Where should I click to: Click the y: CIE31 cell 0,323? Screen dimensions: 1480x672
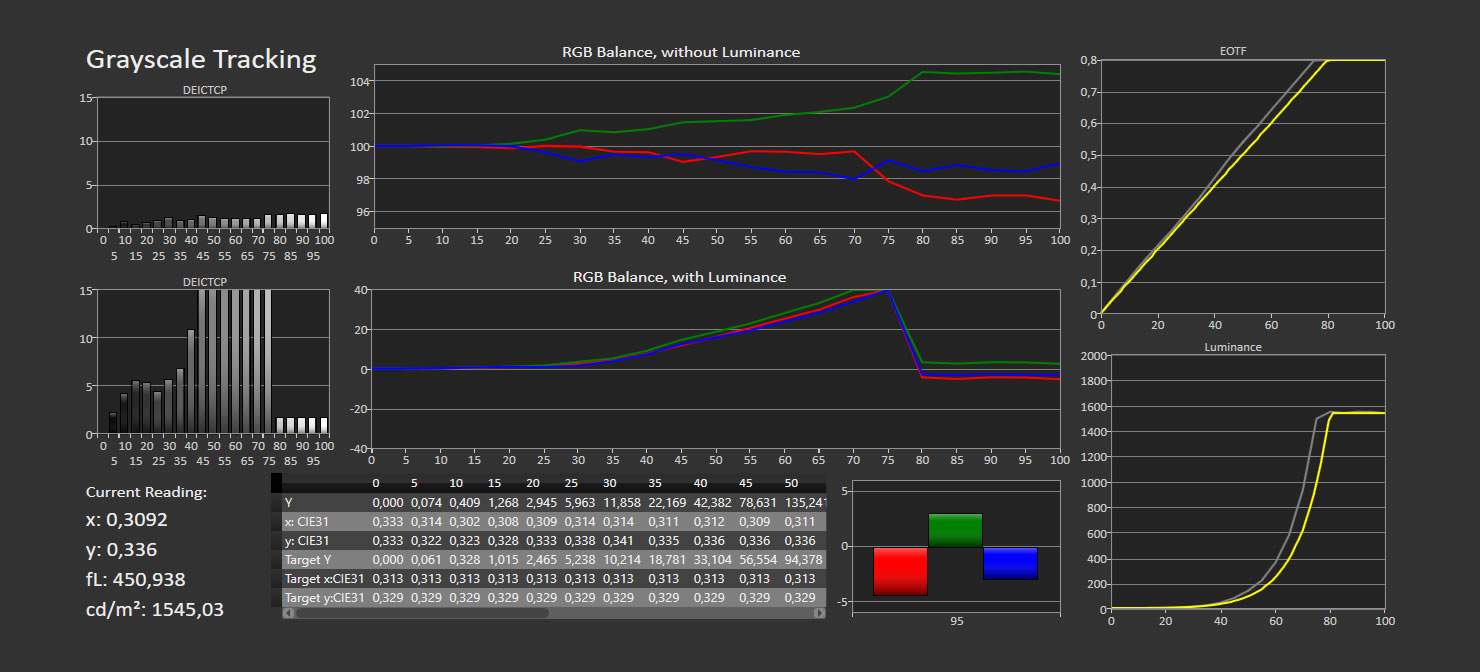point(464,540)
